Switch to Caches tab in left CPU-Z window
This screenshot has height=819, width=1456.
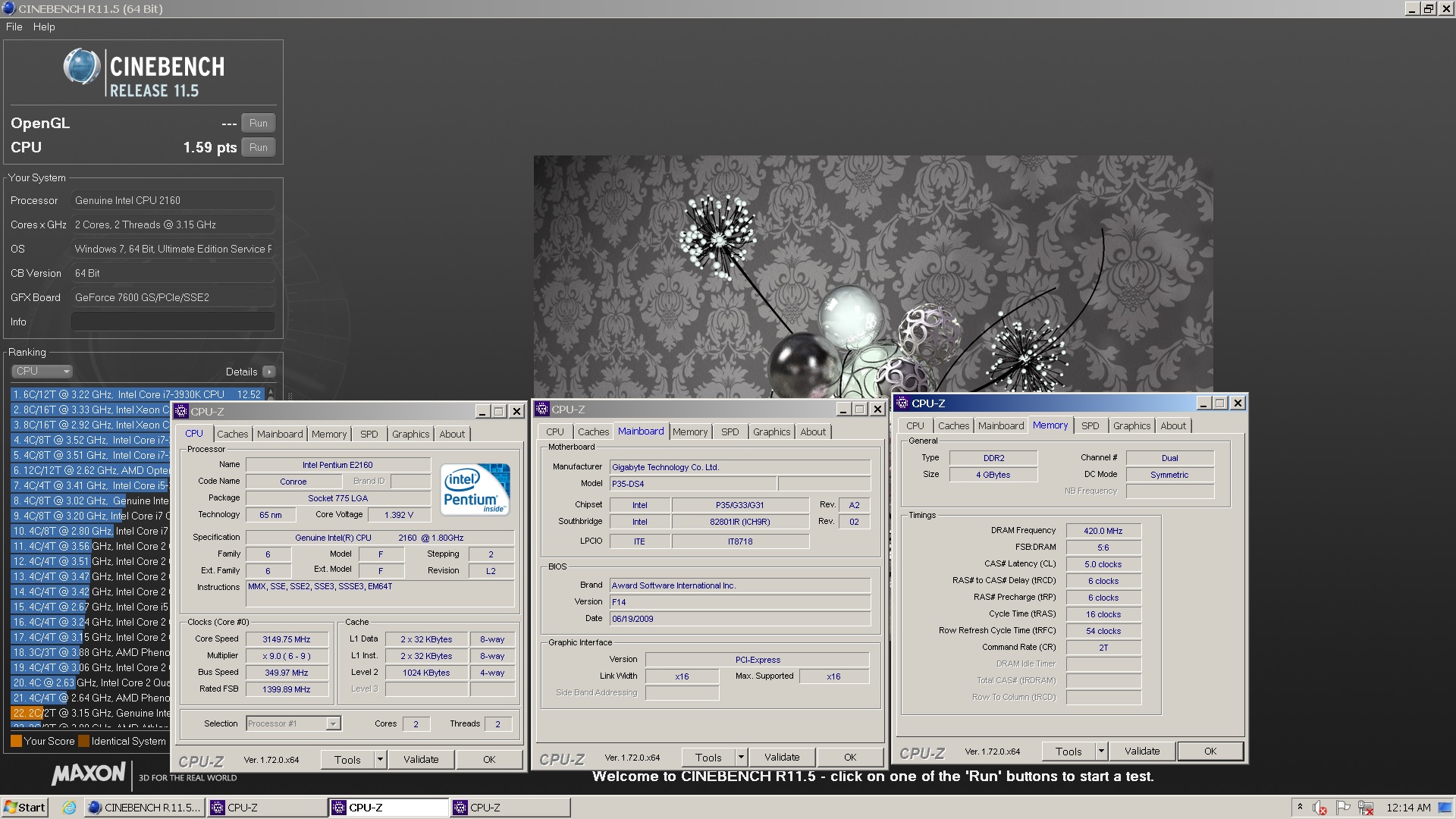tap(232, 434)
